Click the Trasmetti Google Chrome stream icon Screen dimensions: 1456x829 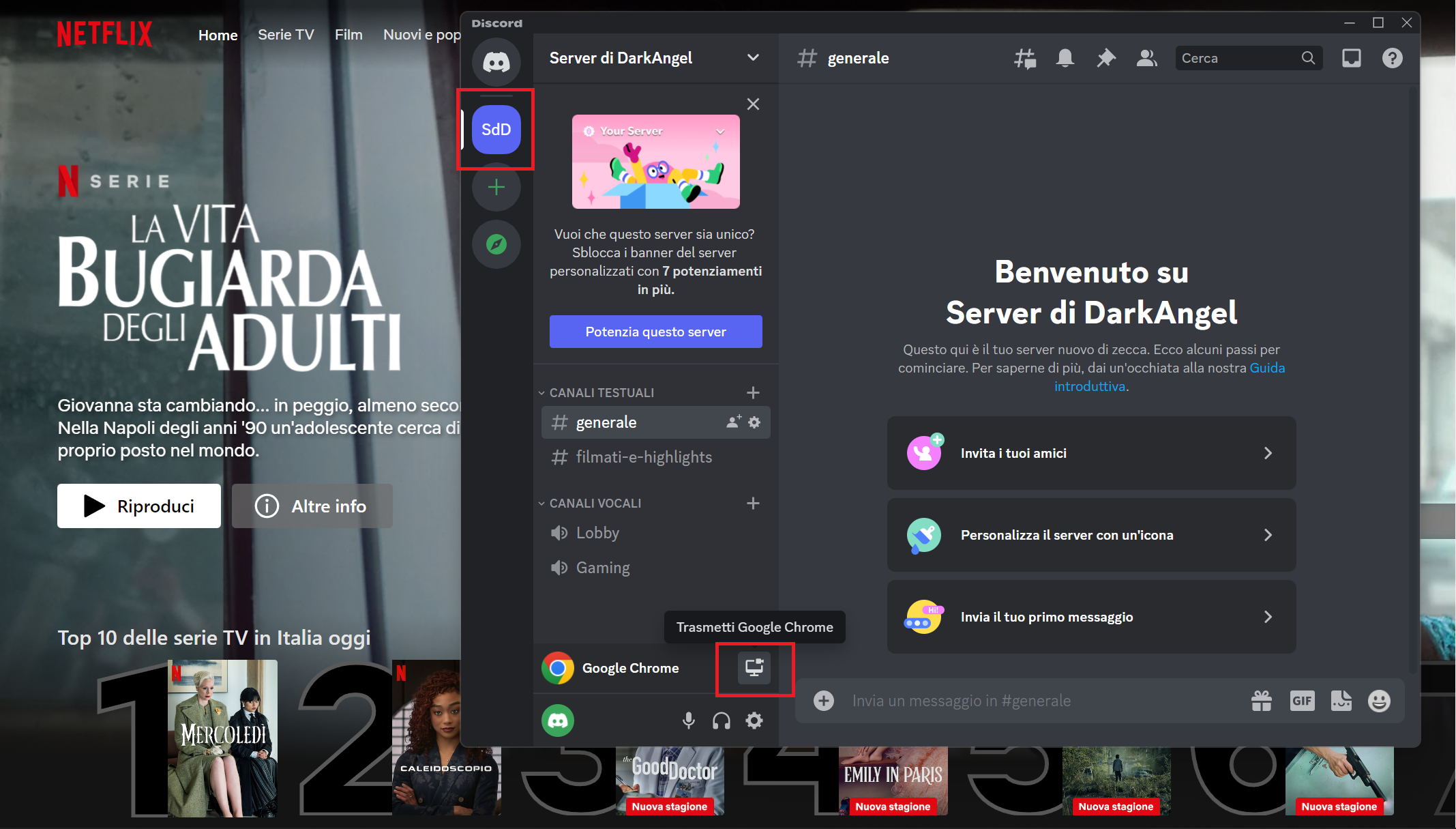coord(754,669)
